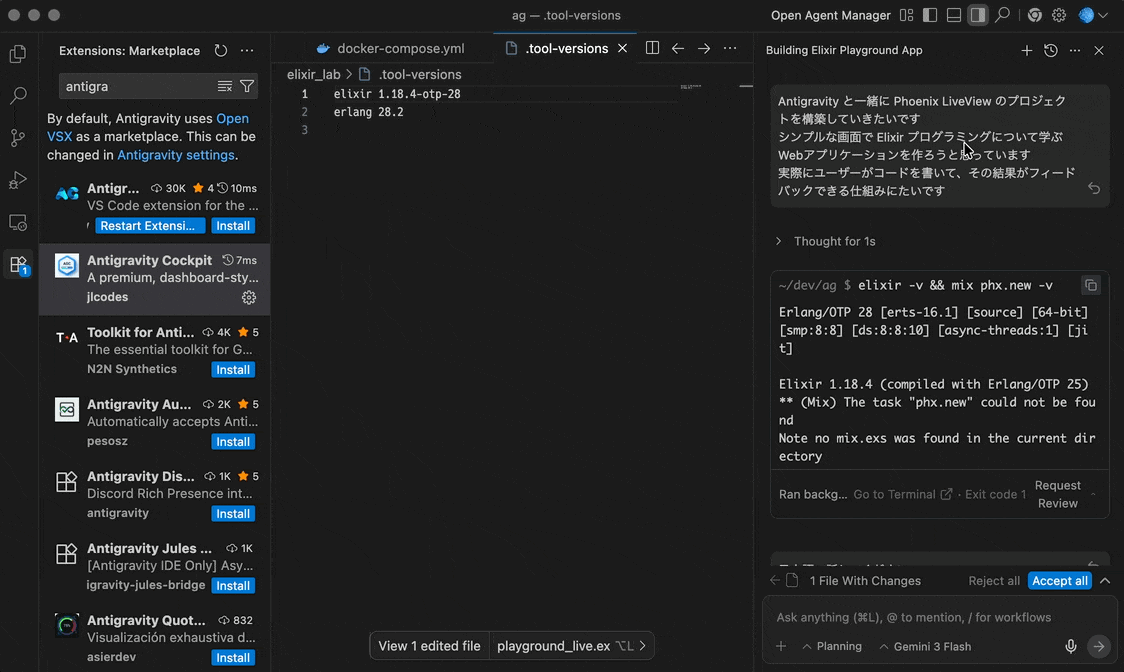Refresh the Extensions Marketplace list

[x=221, y=50]
